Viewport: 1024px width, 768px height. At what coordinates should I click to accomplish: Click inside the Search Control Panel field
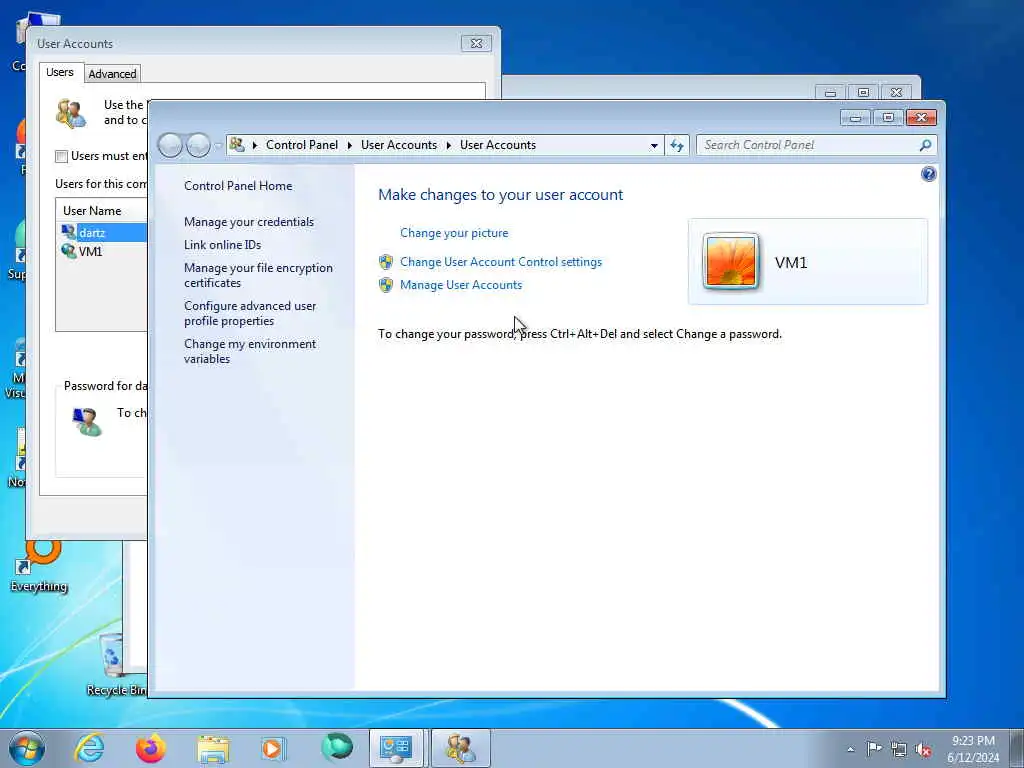point(807,145)
